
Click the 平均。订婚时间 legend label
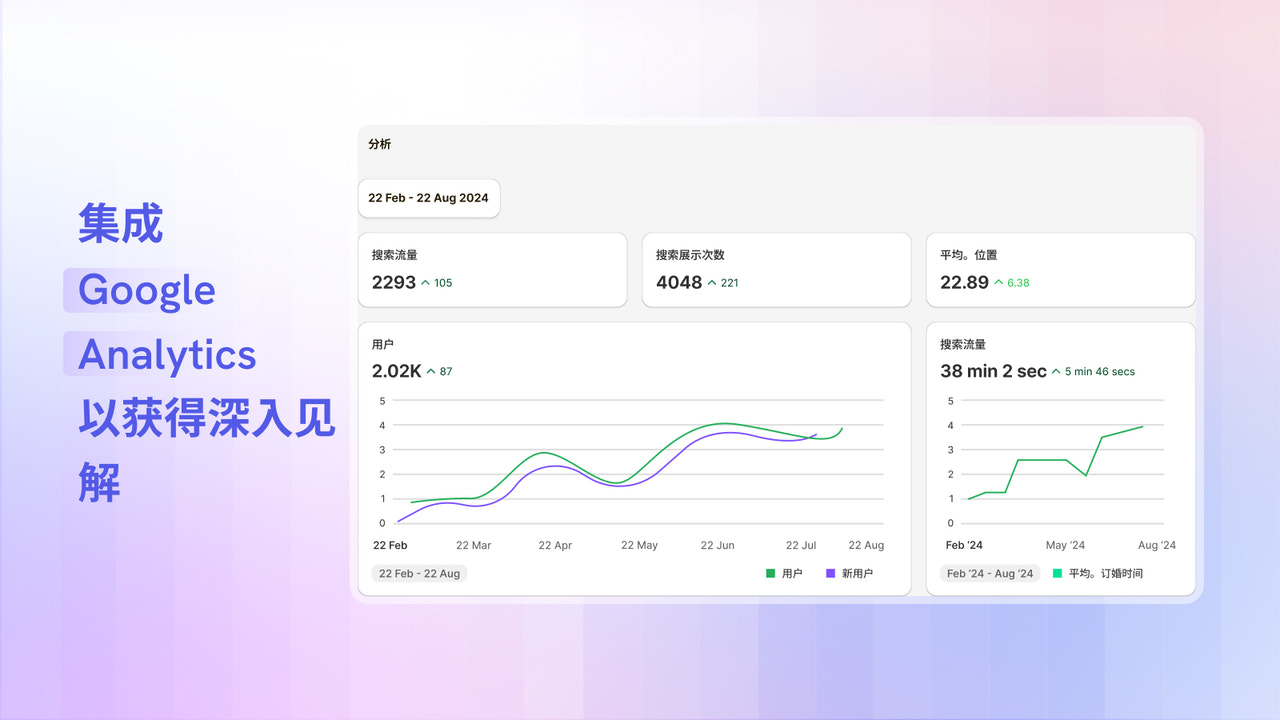1106,573
